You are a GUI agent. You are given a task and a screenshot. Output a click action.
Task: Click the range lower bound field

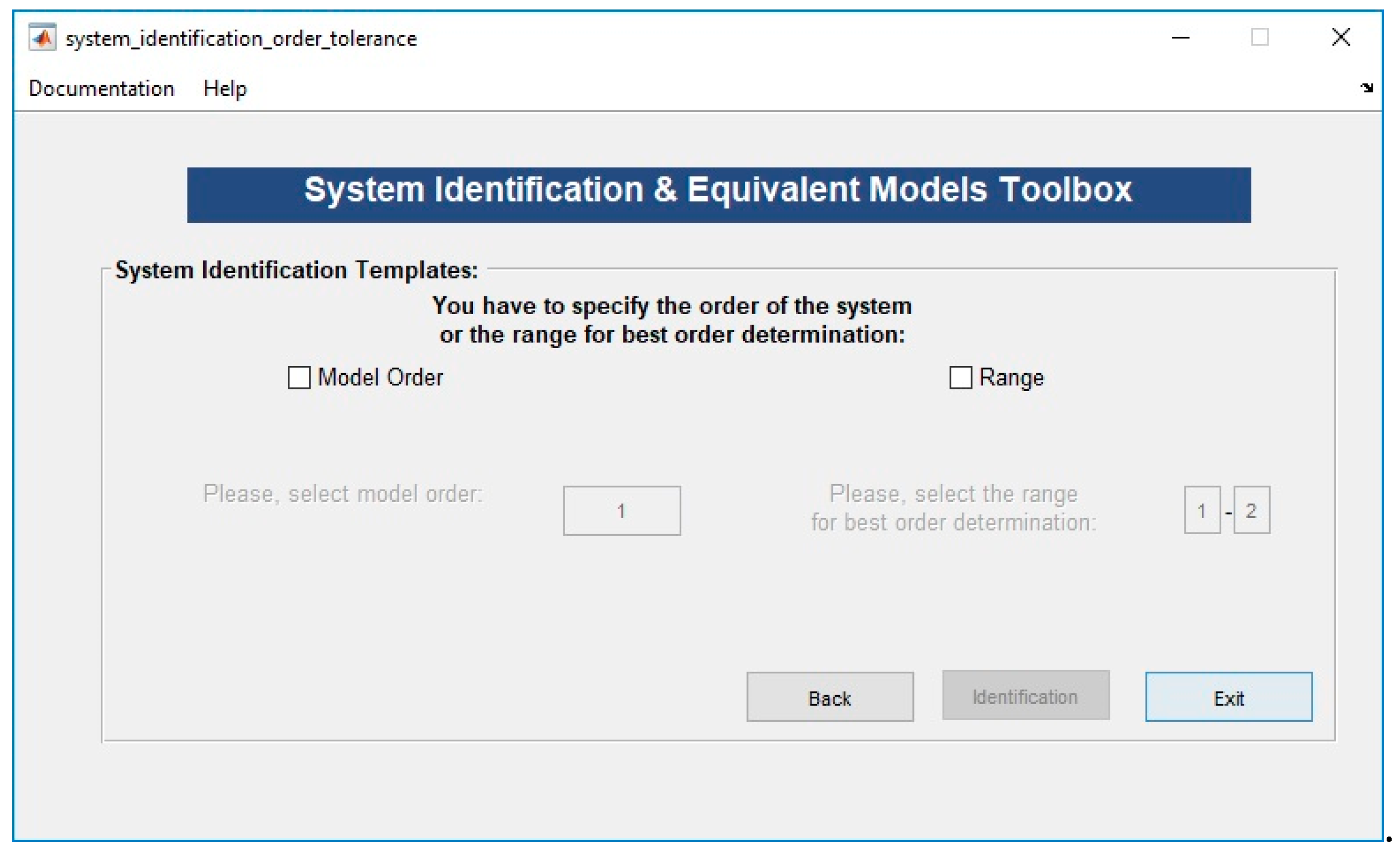tap(1202, 510)
